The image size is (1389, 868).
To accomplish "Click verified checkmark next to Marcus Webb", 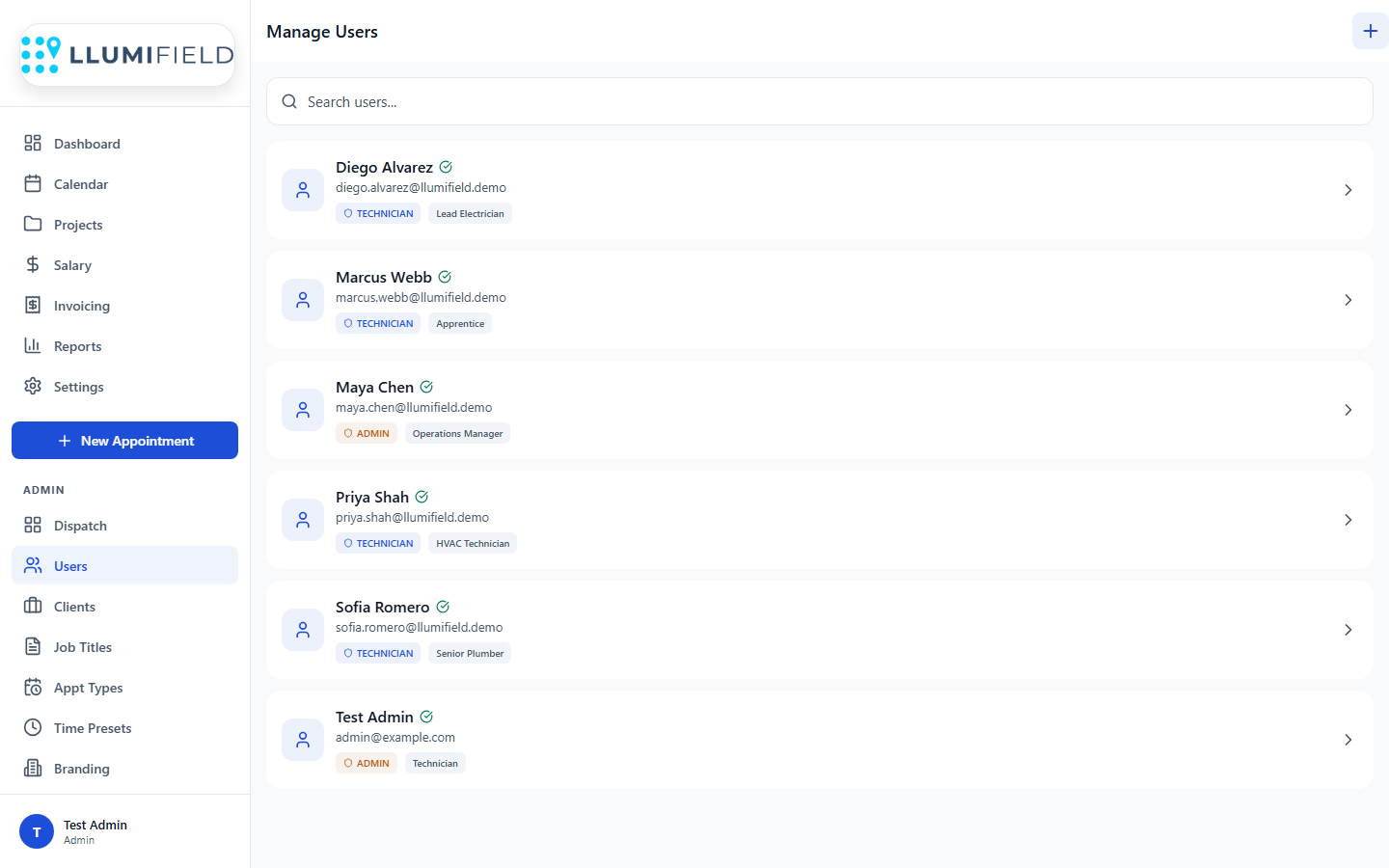I will [445, 277].
